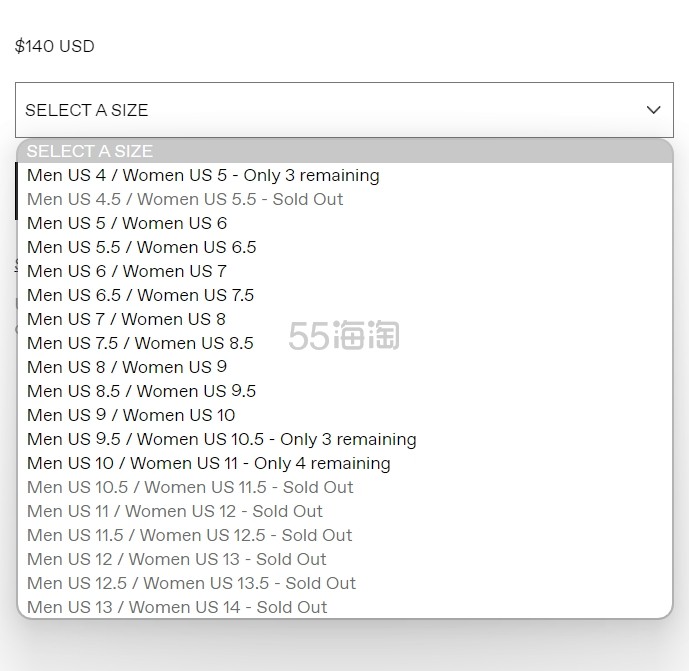Image resolution: width=689 pixels, height=671 pixels.
Task: Choose Men US 7.5 / Women US 8.5
Action: pyautogui.click(x=141, y=343)
